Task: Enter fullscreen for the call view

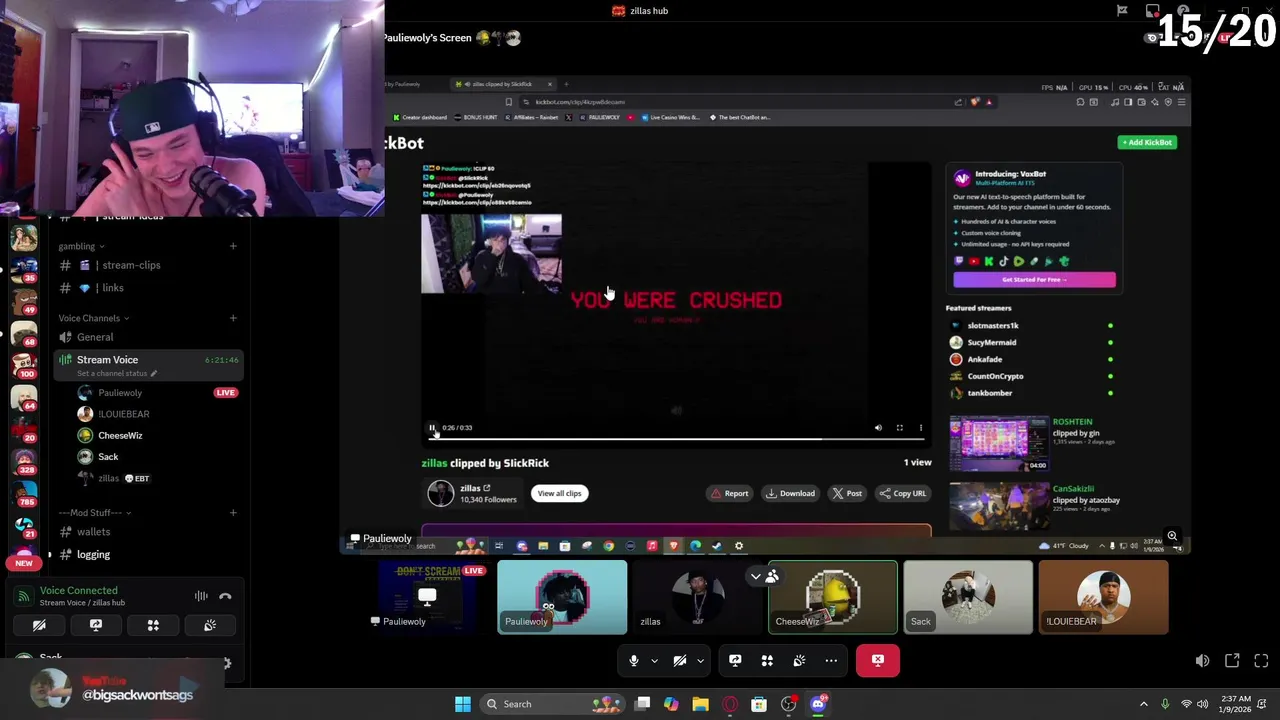Action: click(1261, 661)
